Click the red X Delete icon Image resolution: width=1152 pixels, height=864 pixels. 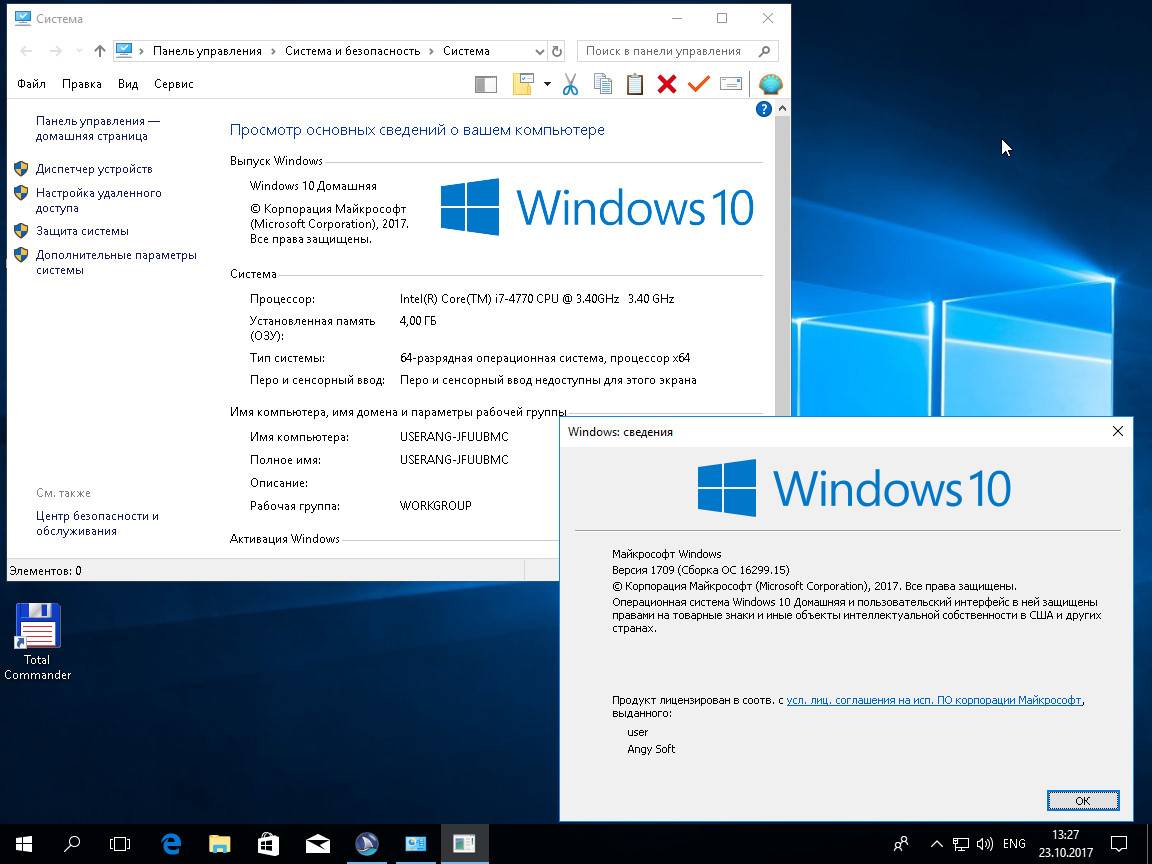(x=666, y=84)
